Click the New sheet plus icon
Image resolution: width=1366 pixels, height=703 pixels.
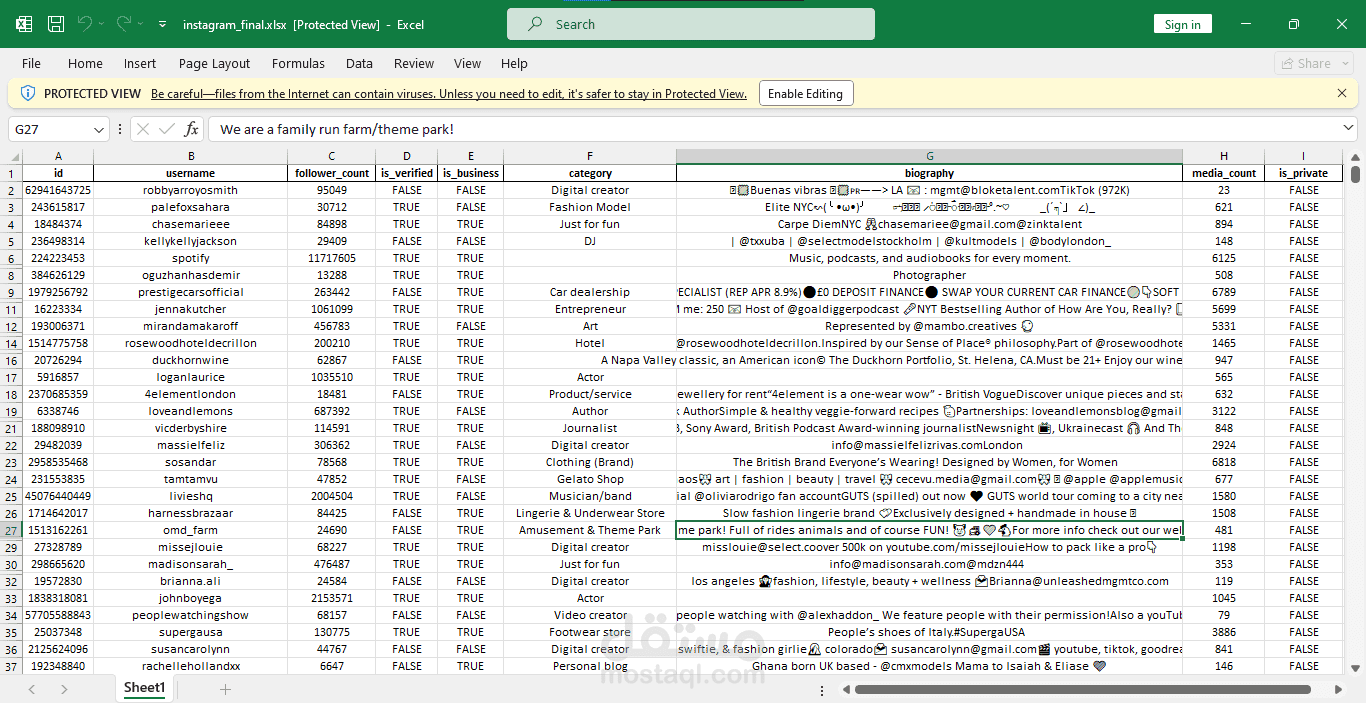pyautogui.click(x=225, y=689)
